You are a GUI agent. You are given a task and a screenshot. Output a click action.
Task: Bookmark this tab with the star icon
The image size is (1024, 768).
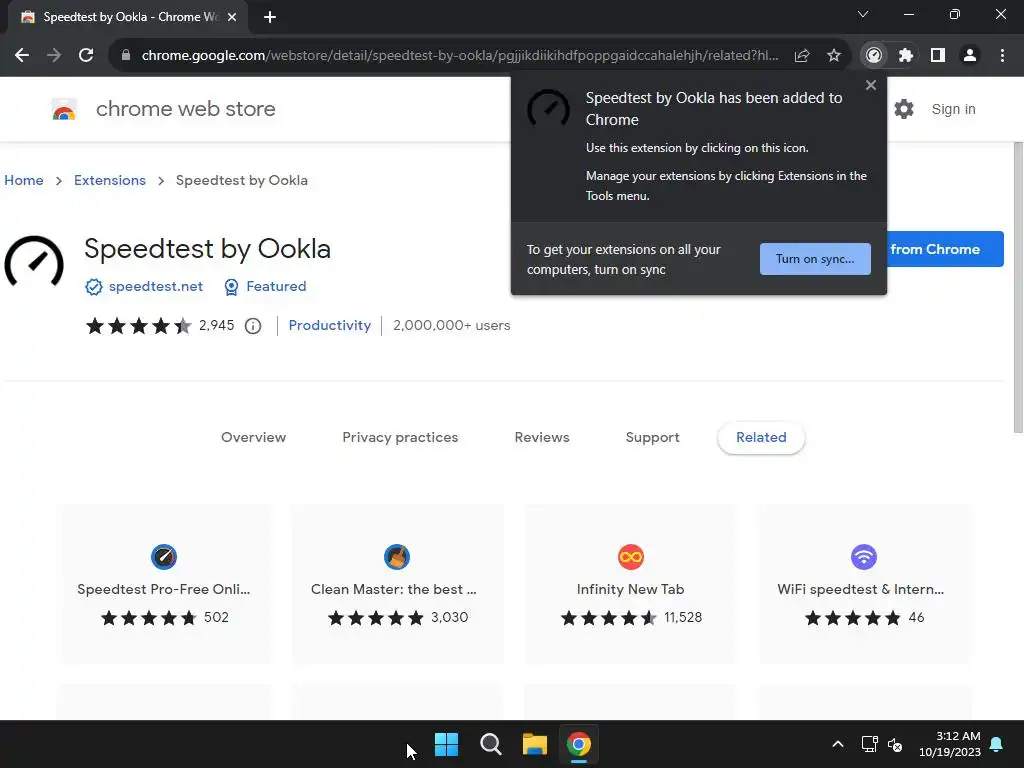point(834,56)
